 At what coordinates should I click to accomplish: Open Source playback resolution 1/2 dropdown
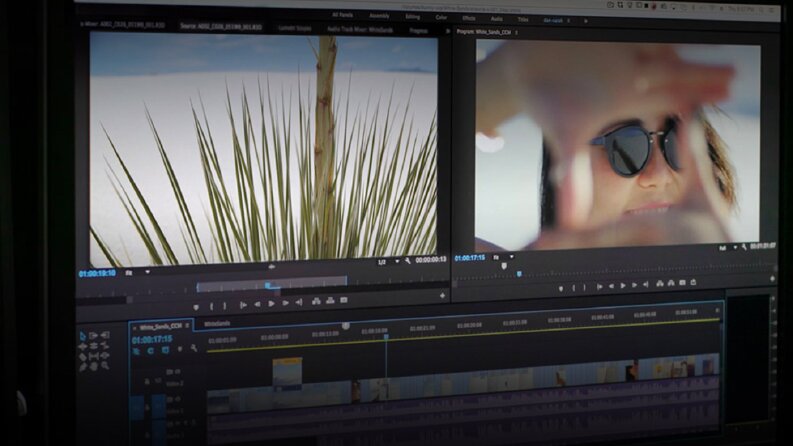(388, 262)
